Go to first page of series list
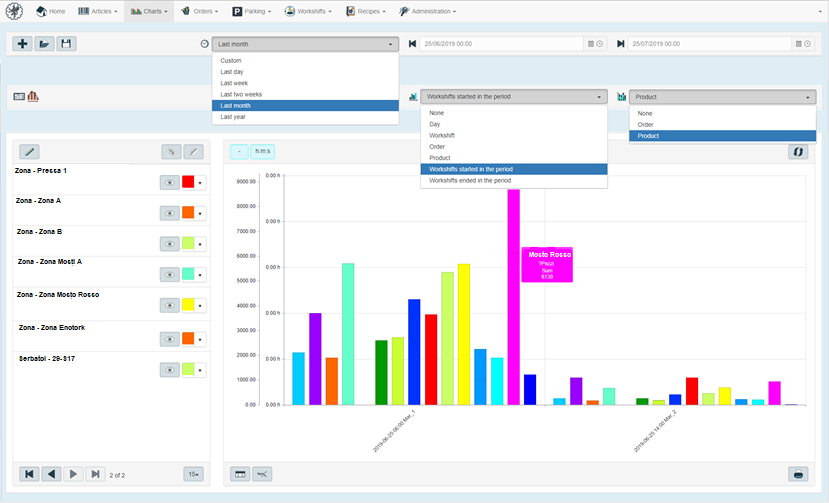Viewport: 829px width, 503px height. 29,474
